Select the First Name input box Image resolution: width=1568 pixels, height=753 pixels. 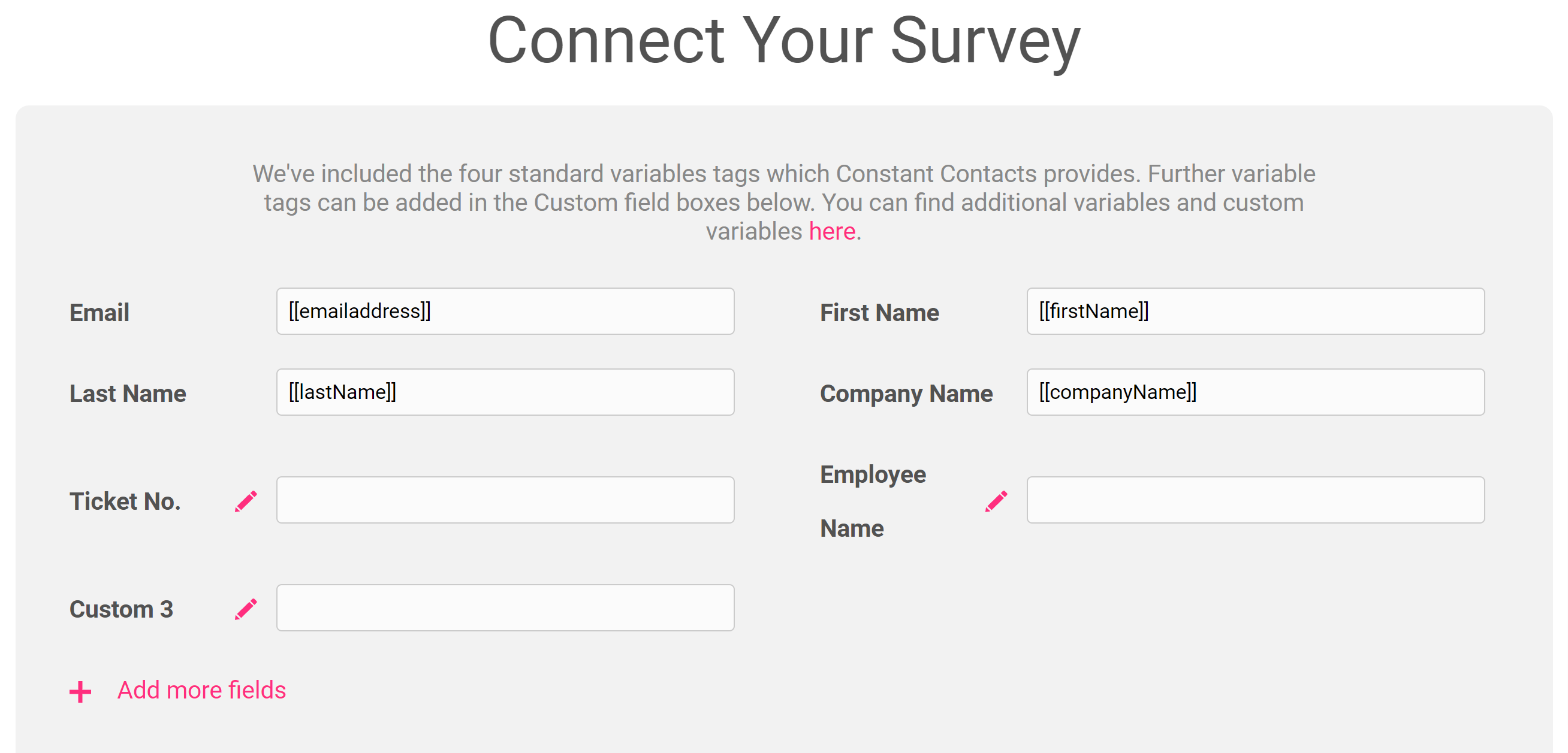tap(1256, 312)
